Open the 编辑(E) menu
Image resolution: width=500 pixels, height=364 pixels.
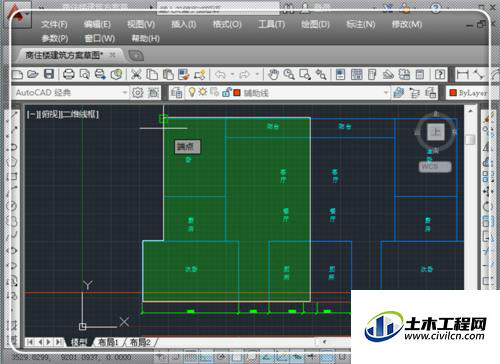pyautogui.click(x=97, y=24)
